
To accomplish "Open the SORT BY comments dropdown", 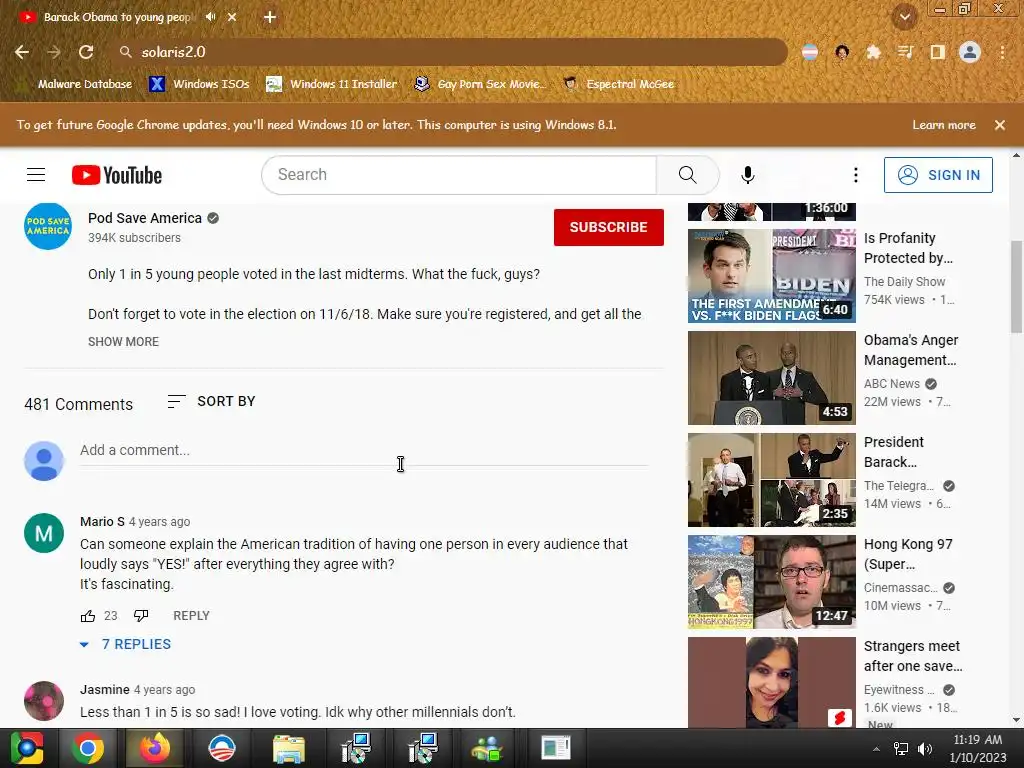I will coord(211,402).
